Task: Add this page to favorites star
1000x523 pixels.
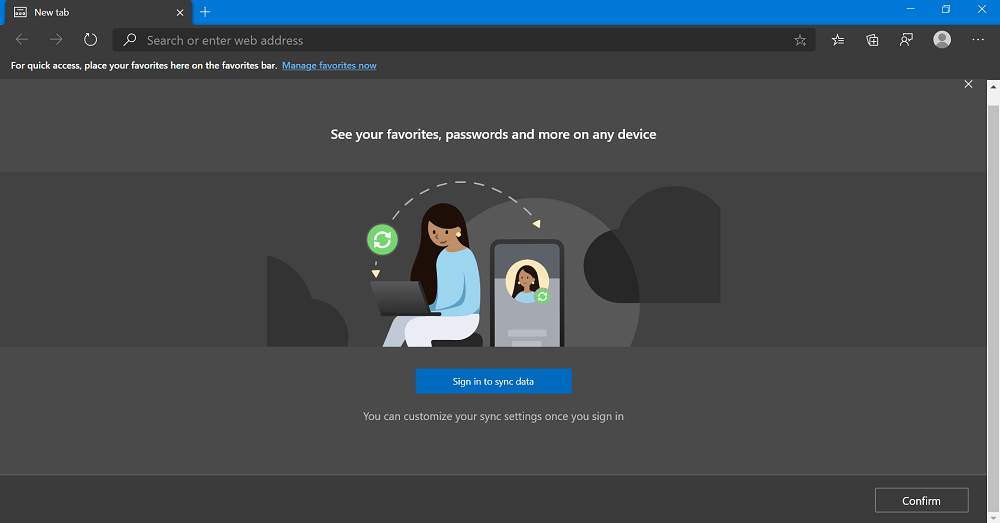Action: 800,40
